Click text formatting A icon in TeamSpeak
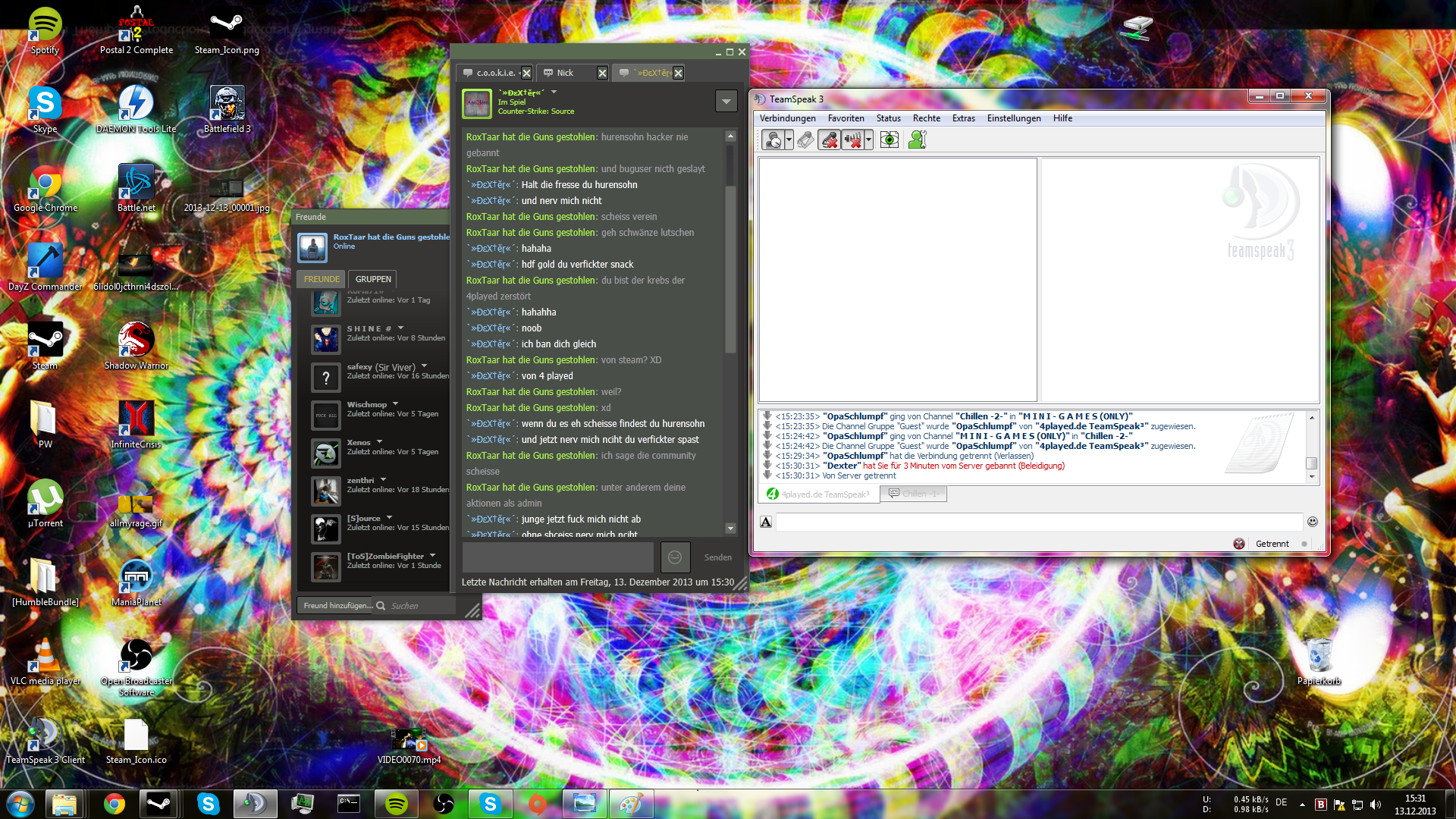 (x=766, y=522)
